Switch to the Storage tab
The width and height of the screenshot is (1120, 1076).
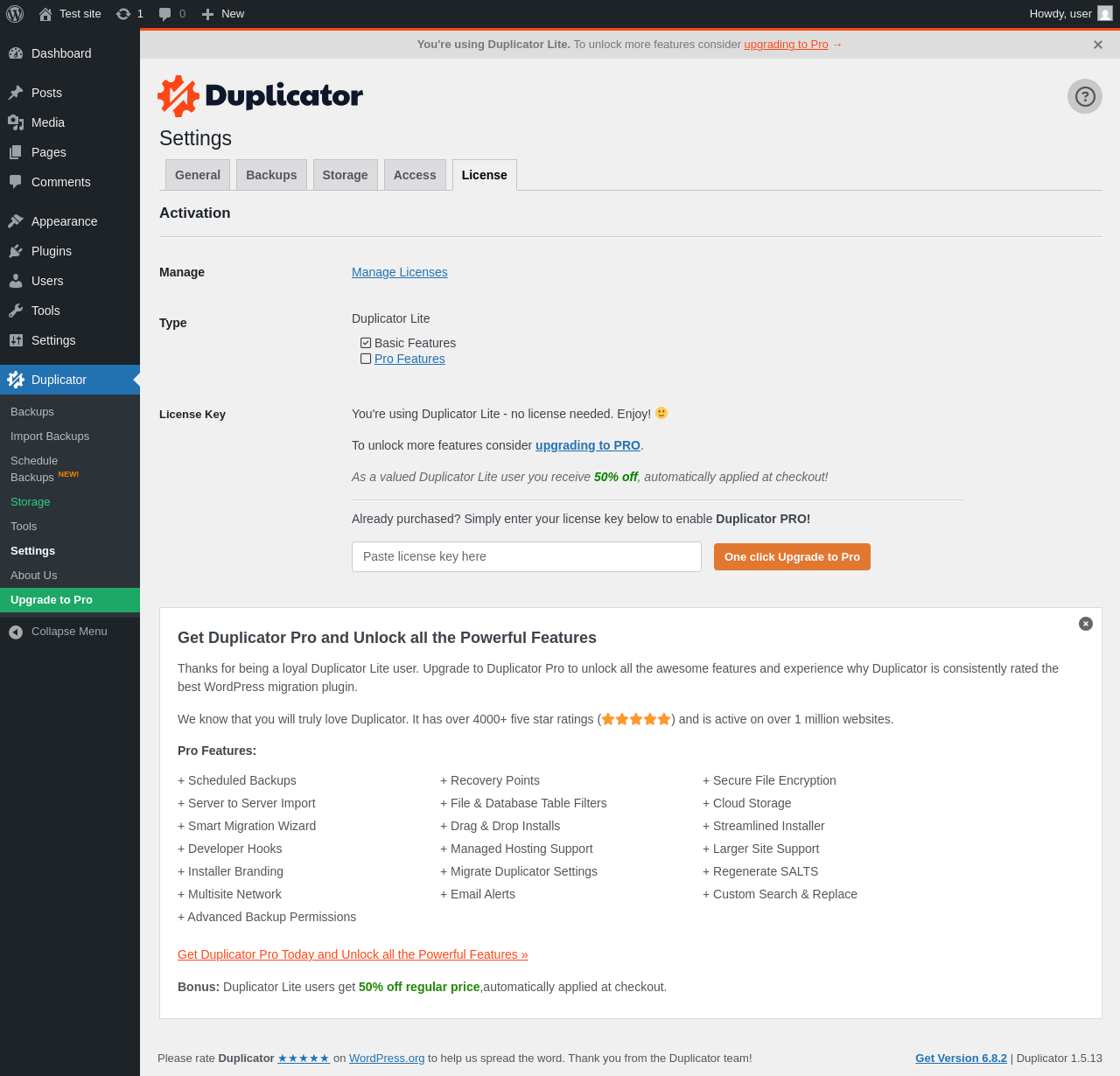tap(345, 175)
